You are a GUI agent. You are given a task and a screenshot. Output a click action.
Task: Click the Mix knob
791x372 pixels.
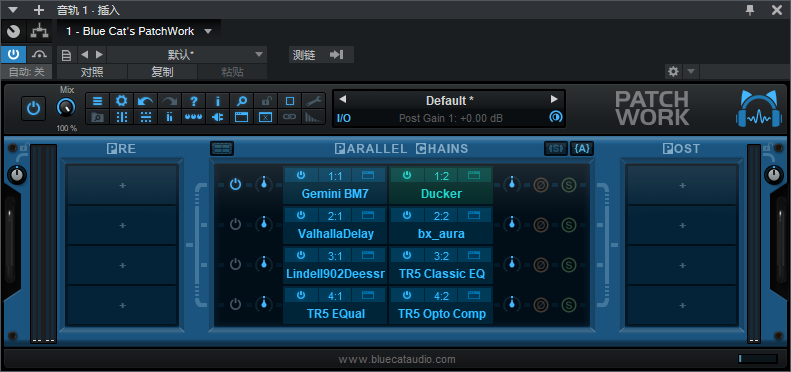[67, 108]
